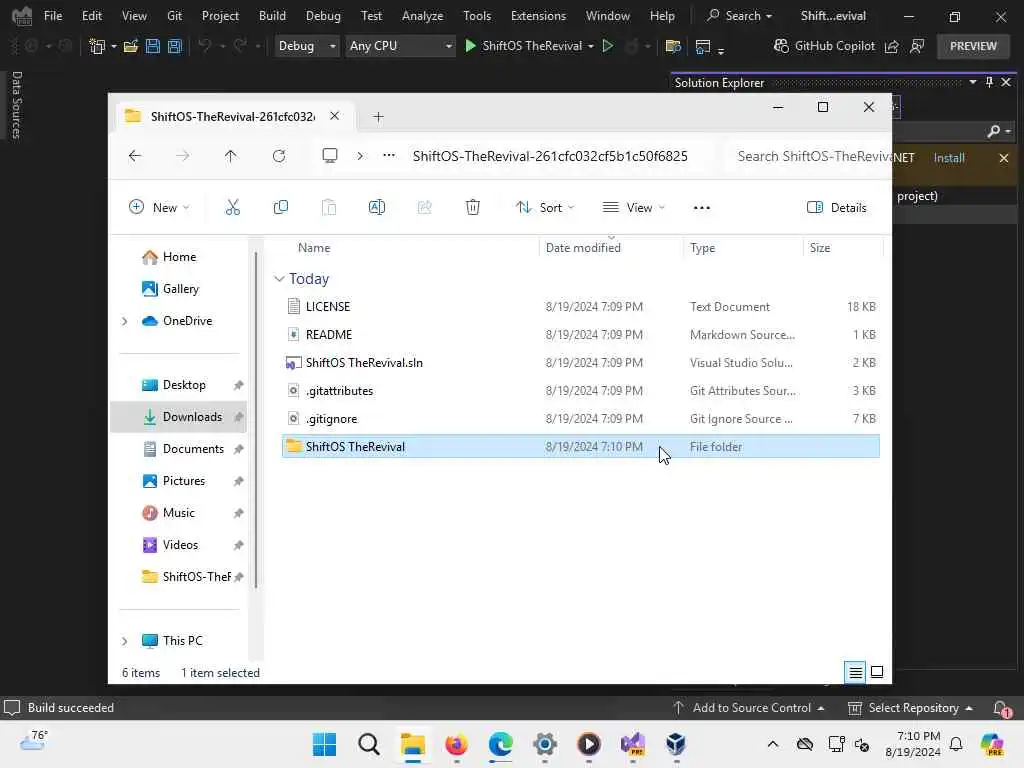Screen dimensions: 1024x768
Task: Open the Any CPU platform dropdown
Action: click(400, 46)
